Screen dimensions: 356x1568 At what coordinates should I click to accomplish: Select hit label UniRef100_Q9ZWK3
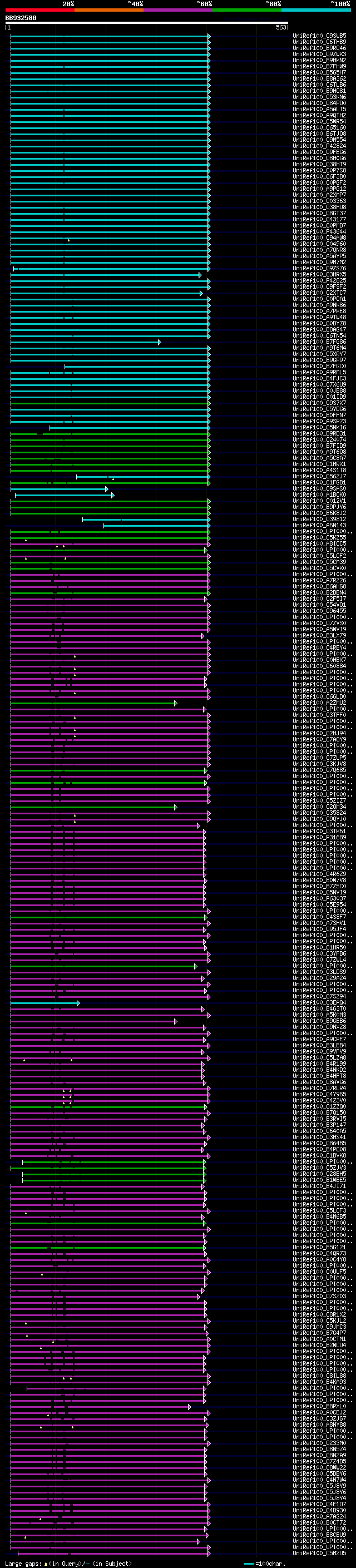[319, 54]
